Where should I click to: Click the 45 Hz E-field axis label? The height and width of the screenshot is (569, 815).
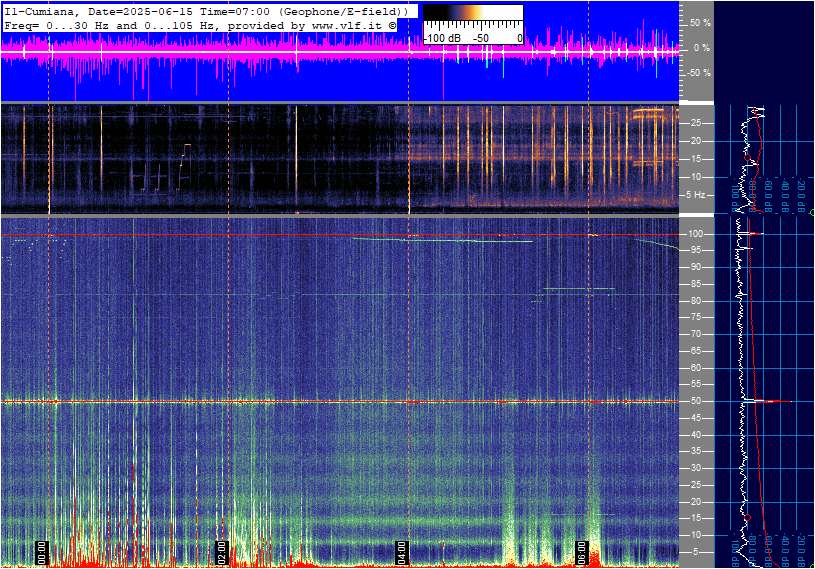(x=695, y=418)
